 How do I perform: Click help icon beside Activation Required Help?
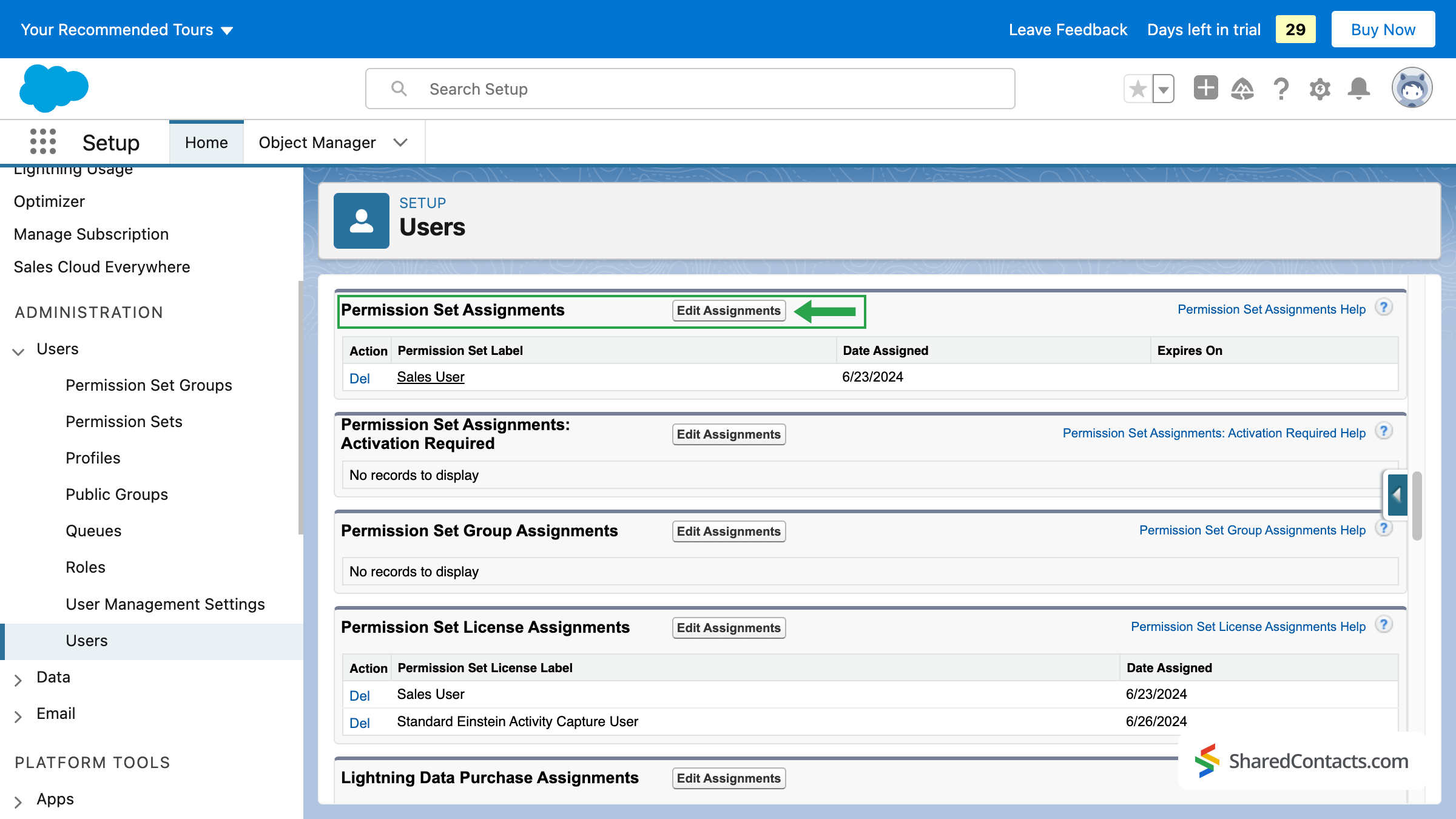[1384, 431]
